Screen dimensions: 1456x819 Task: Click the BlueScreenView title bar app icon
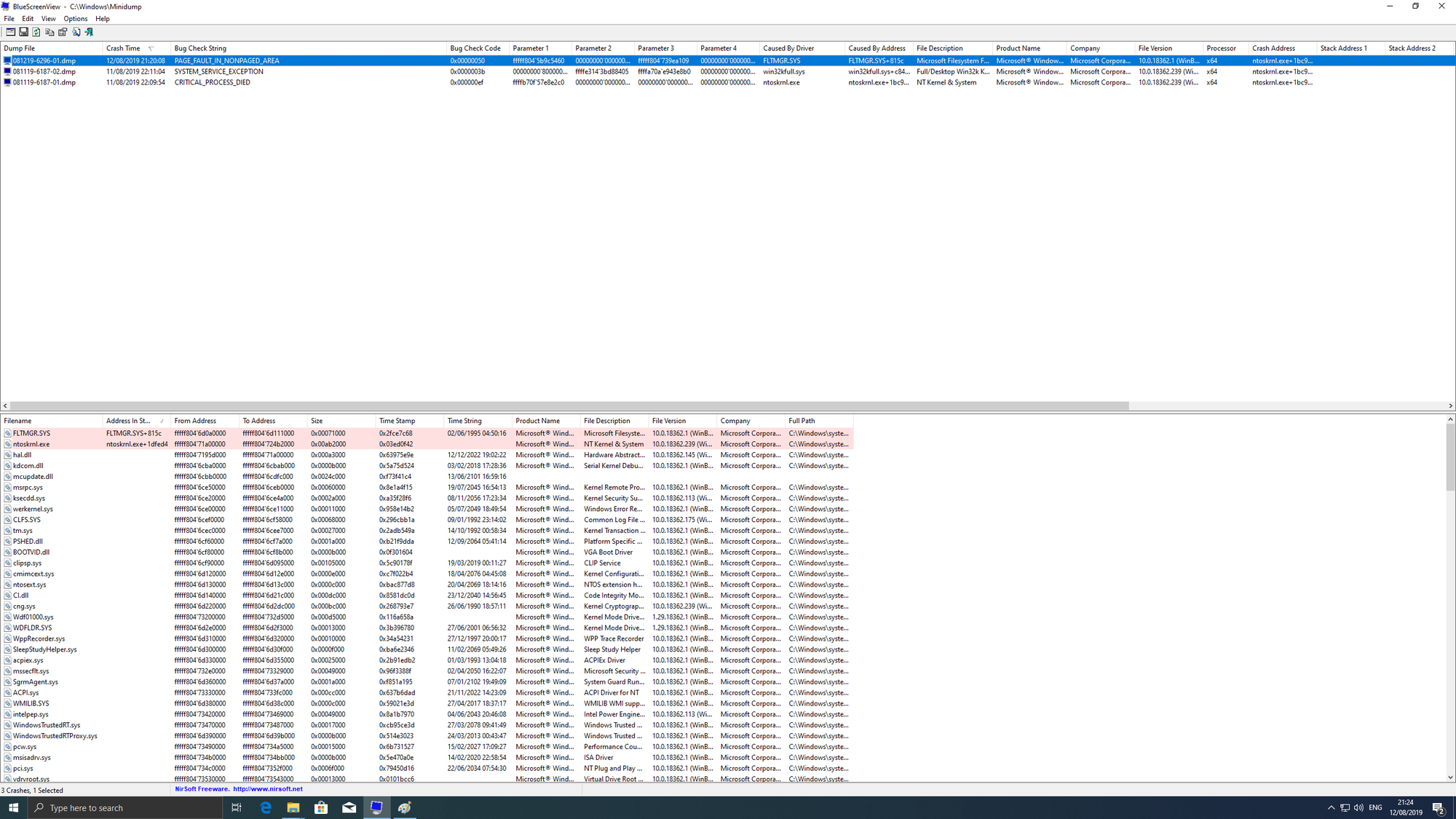(6, 7)
